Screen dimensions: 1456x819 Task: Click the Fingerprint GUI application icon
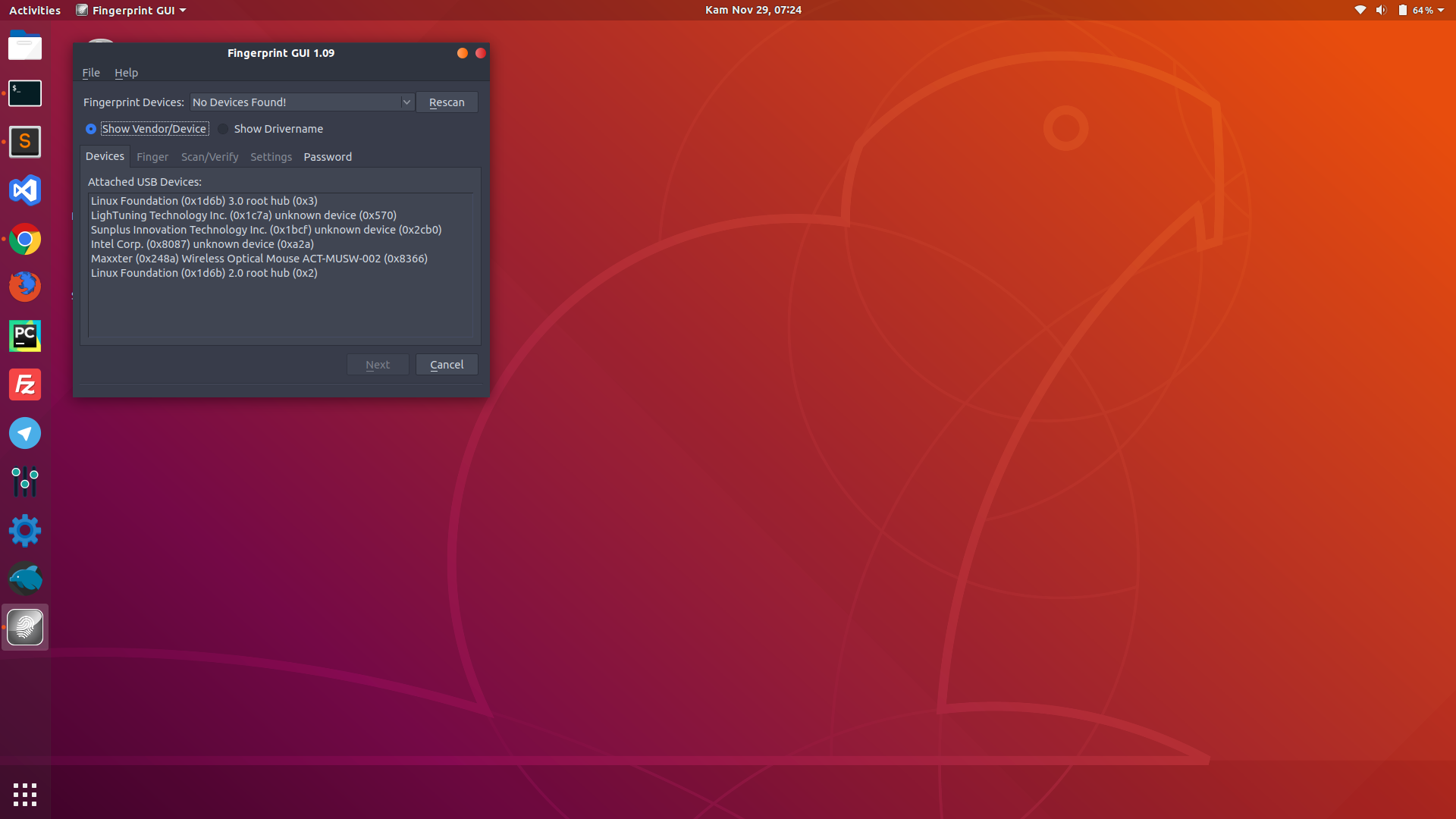click(x=25, y=627)
